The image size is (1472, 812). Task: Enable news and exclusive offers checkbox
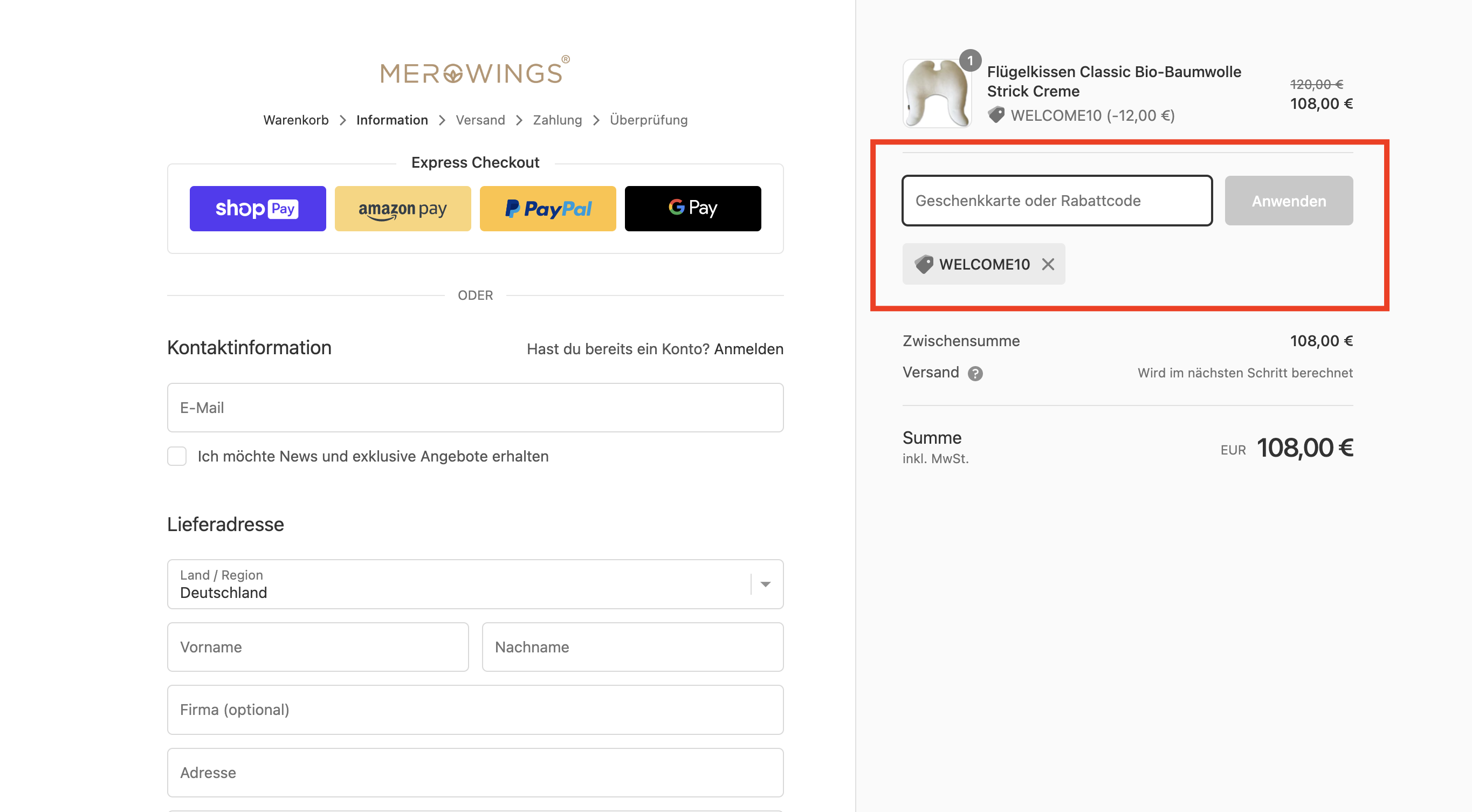click(x=177, y=456)
